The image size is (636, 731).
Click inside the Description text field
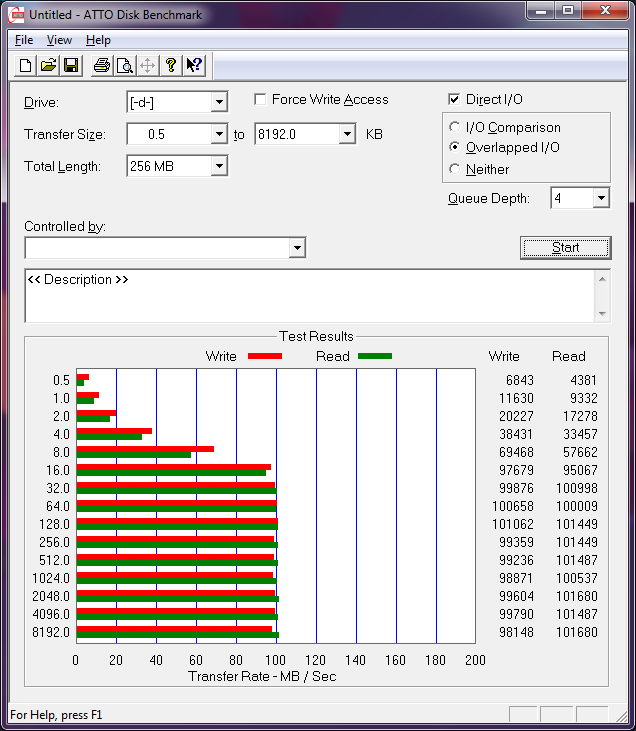coord(310,296)
